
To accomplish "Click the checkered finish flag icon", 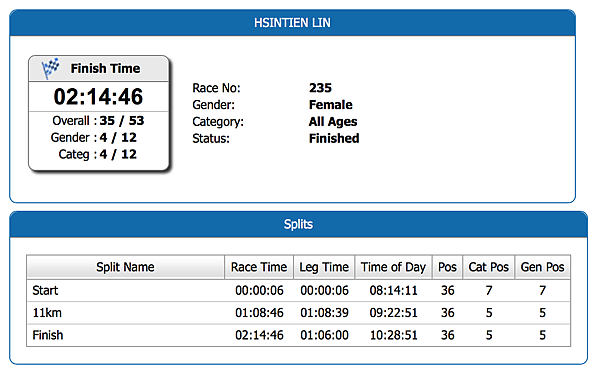I will 50,68.
